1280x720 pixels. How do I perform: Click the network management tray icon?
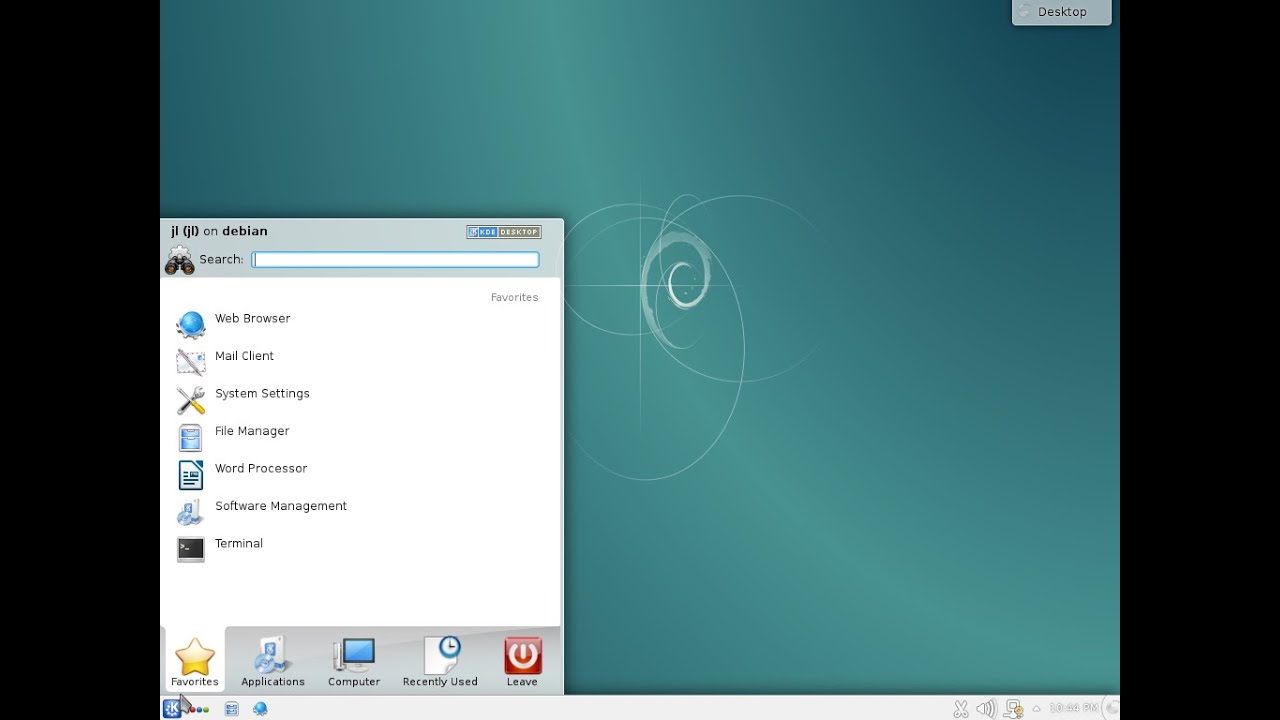click(x=1014, y=708)
